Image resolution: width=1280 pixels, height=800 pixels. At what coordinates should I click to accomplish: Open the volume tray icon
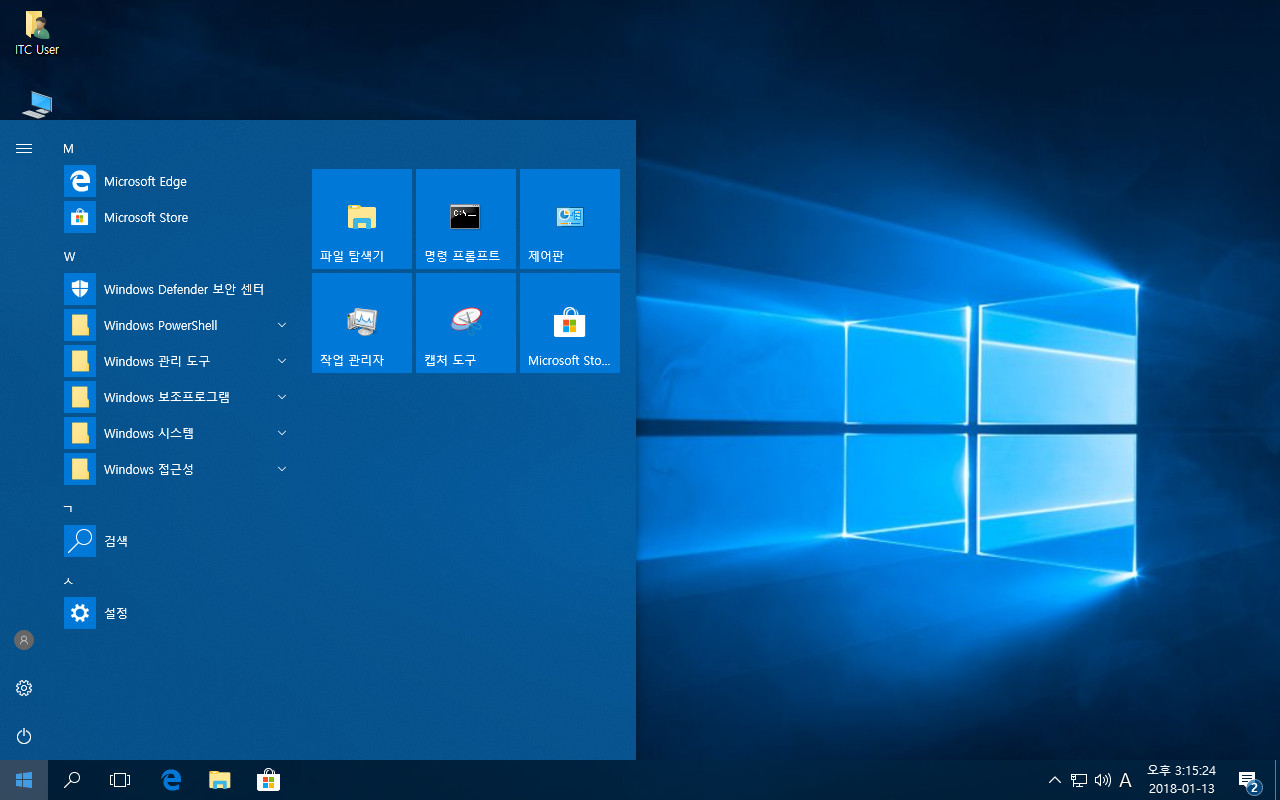tap(1103, 780)
